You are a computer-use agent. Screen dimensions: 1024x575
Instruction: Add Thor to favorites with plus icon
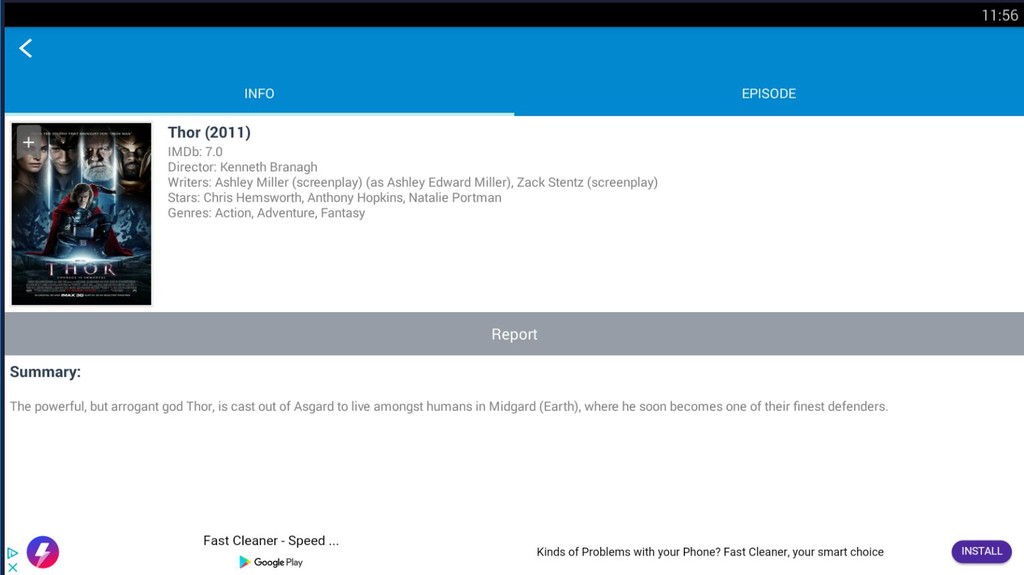(x=29, y=142)
